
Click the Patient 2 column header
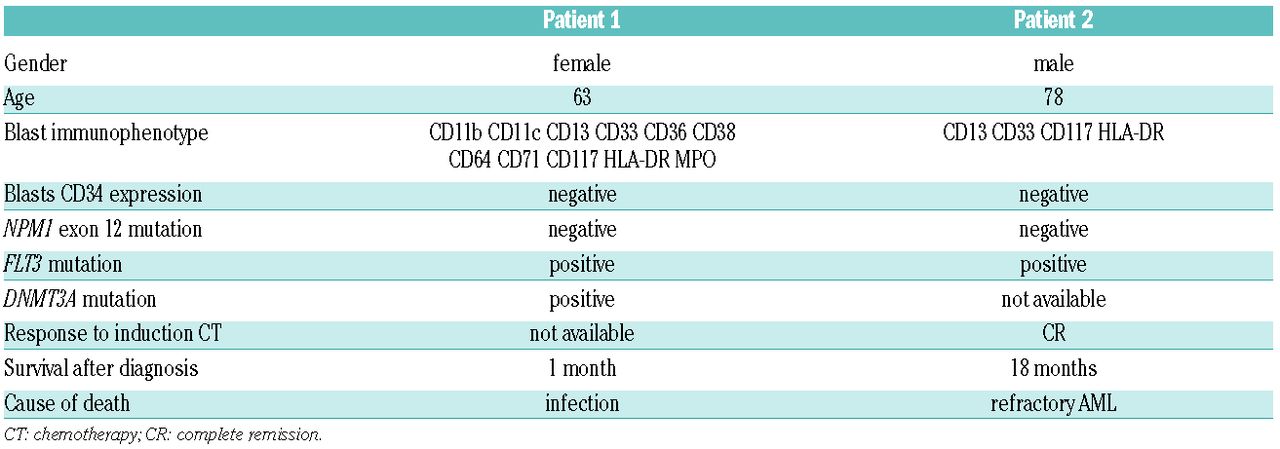(1053, 21)
